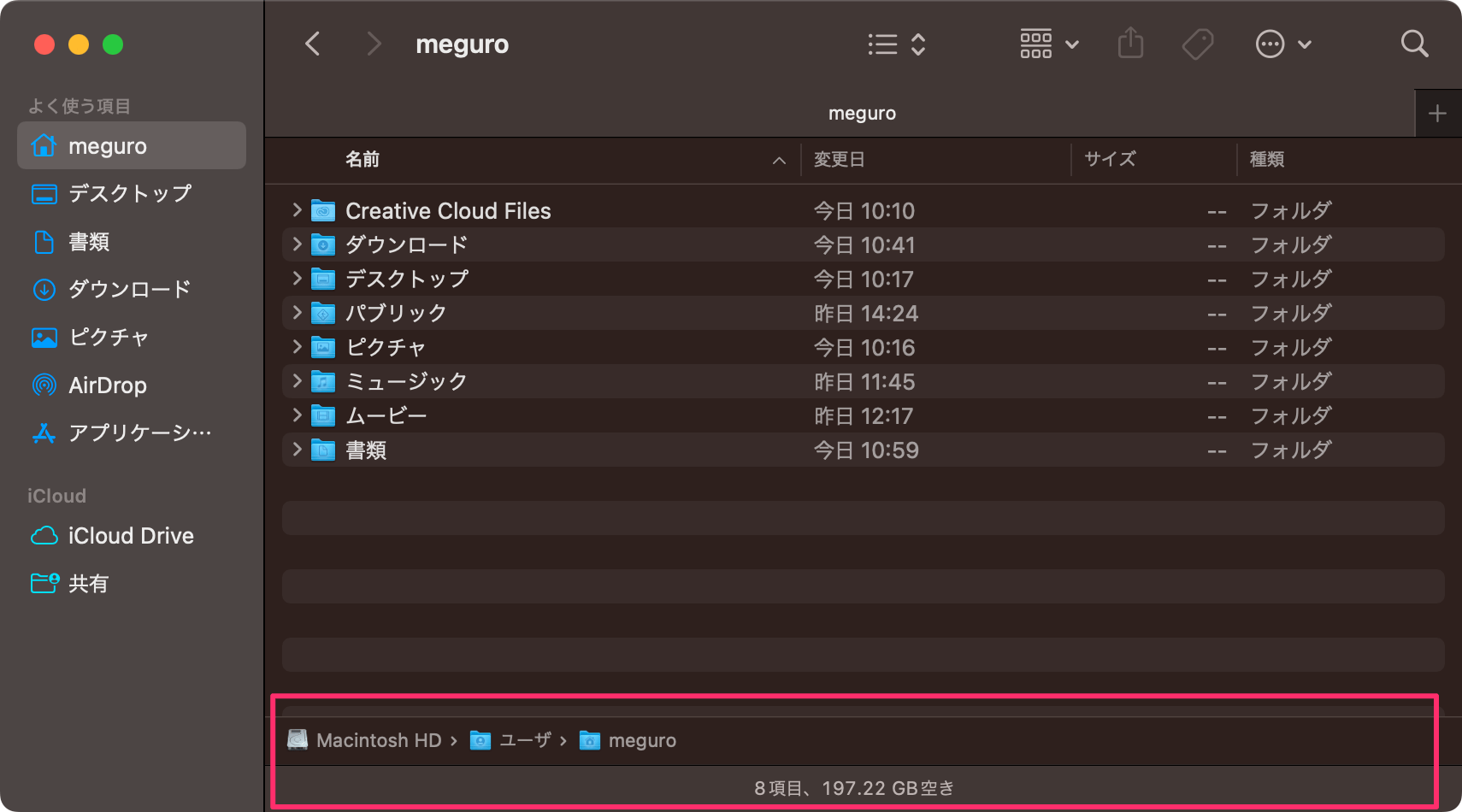
Task: Add a new tab with plus button
Action: (1437, 114)
